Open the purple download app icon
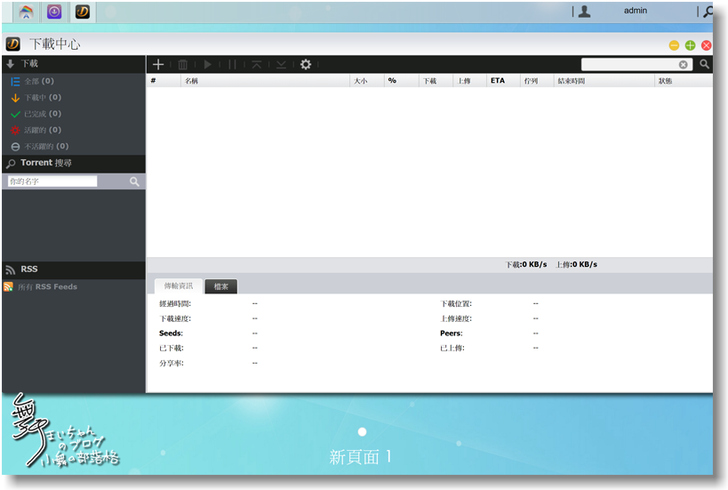The image size is (728, 490). pos(54,12)
